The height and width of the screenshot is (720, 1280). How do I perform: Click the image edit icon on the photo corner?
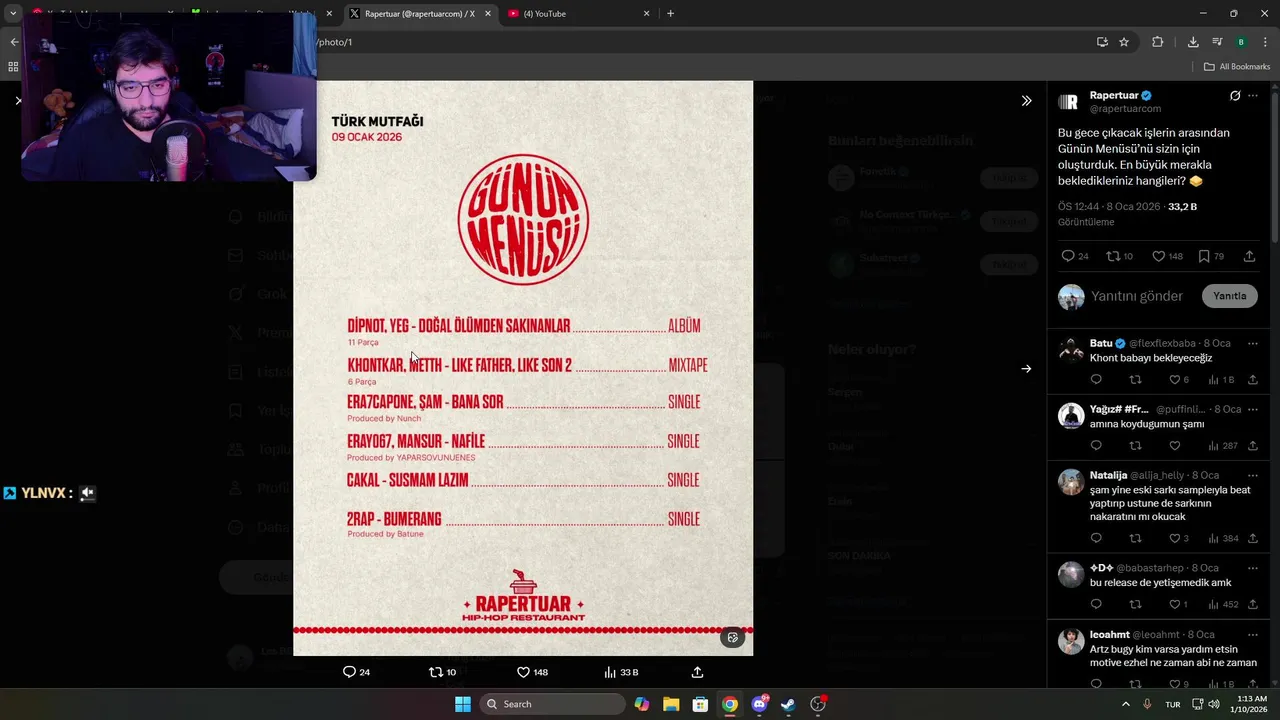pos(733,637)
